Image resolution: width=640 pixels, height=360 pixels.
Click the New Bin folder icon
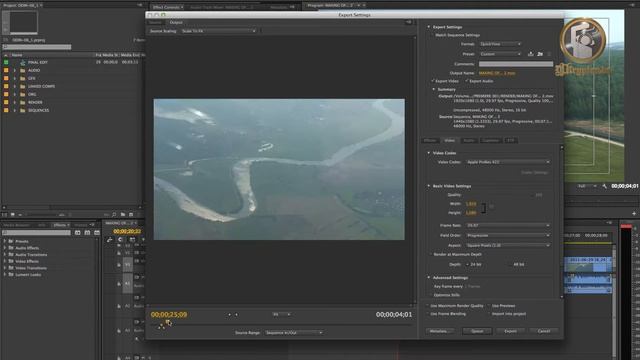pos(122,214)
